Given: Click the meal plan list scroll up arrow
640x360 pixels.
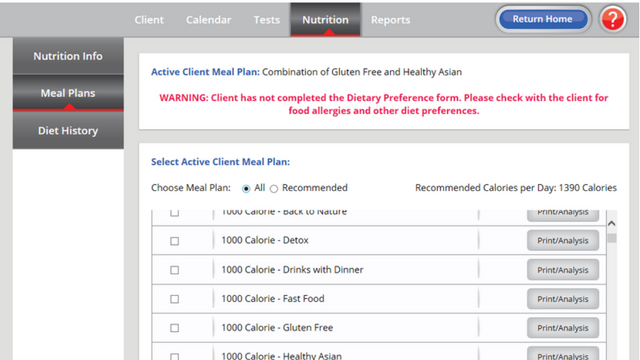Looking at the screenshot, I should [x=611, y=223].
